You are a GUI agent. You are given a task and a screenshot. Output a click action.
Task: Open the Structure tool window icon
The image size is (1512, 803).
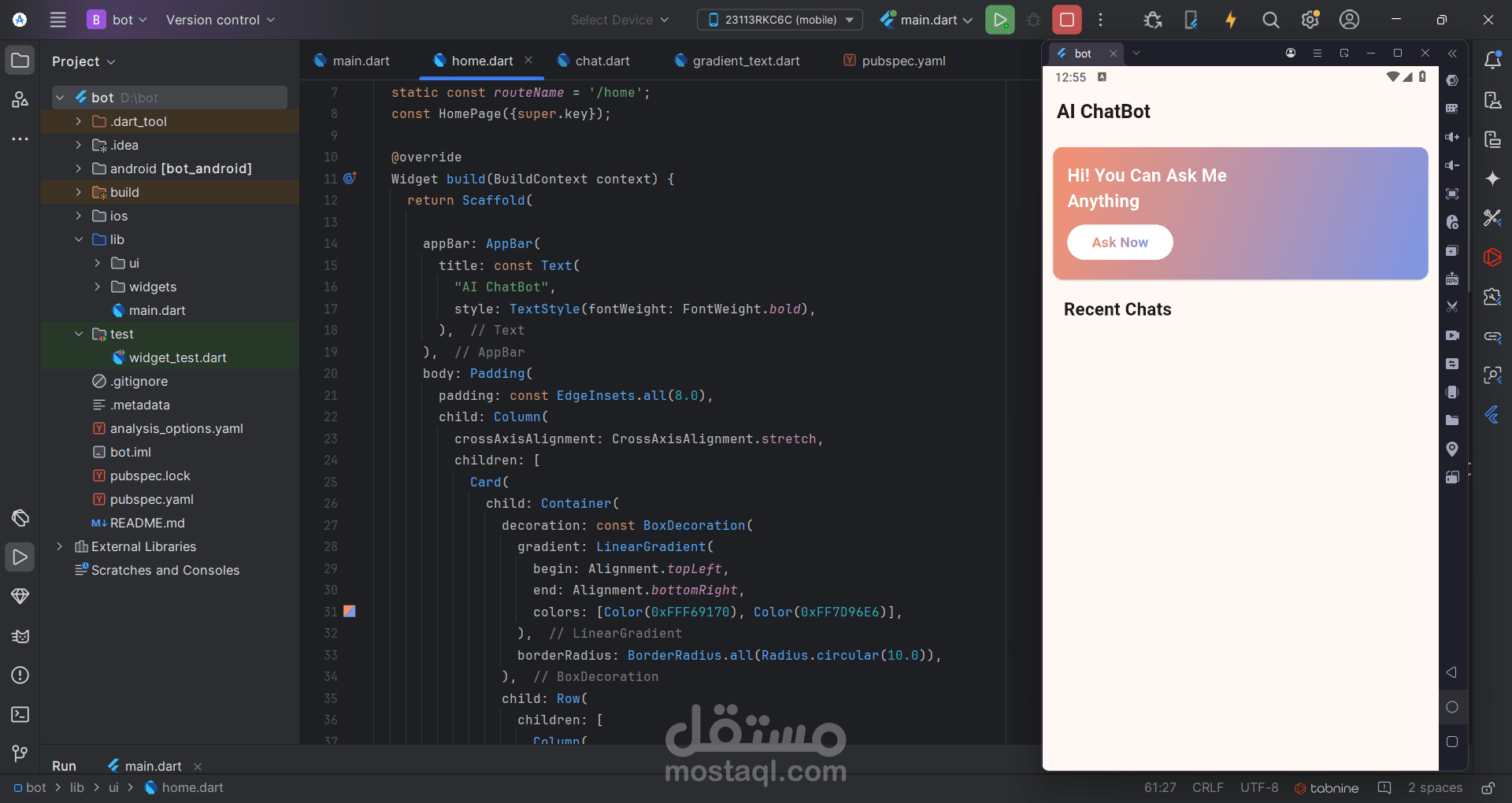pos(20,99)
